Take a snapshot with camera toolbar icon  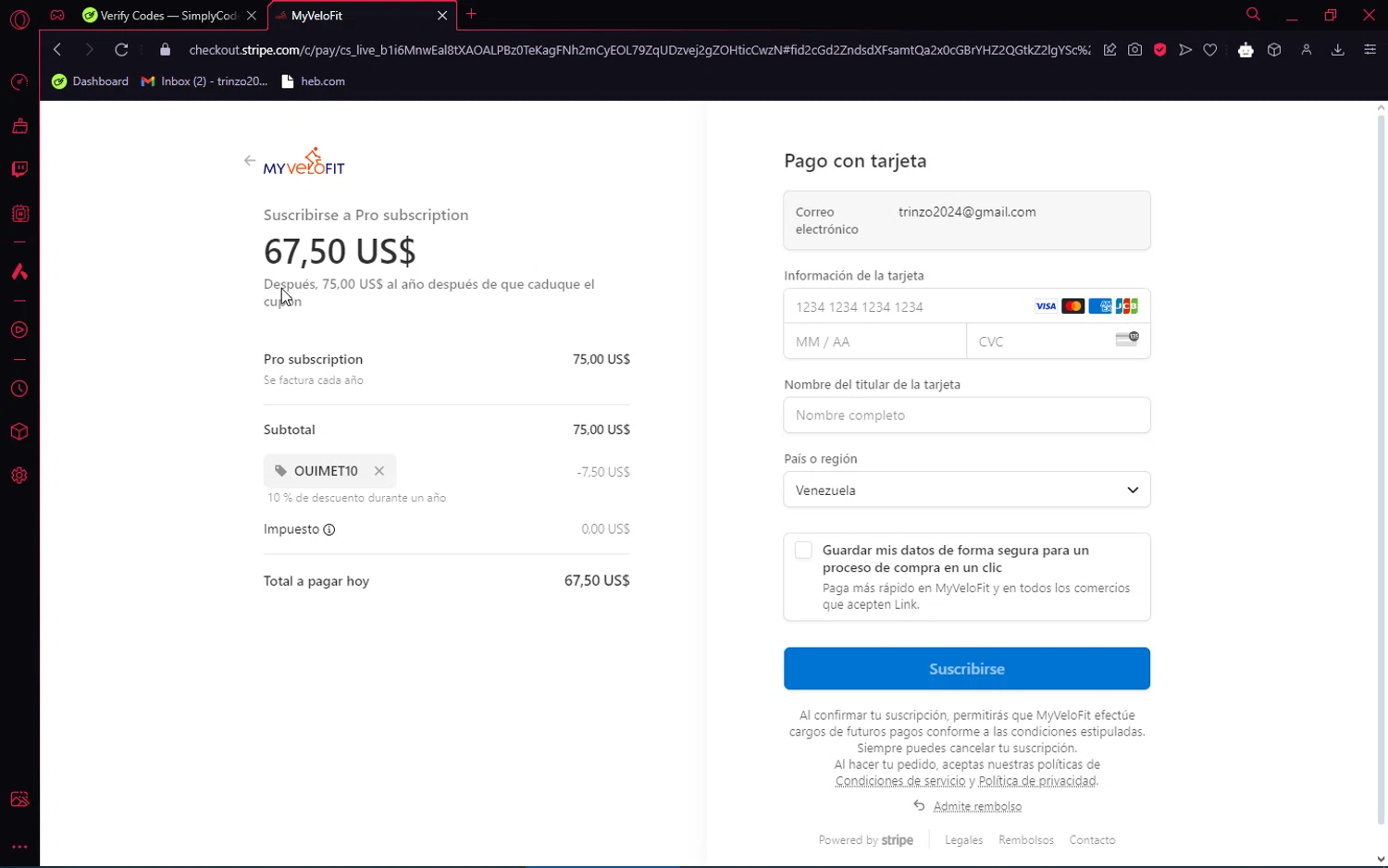pos(1134,50)
